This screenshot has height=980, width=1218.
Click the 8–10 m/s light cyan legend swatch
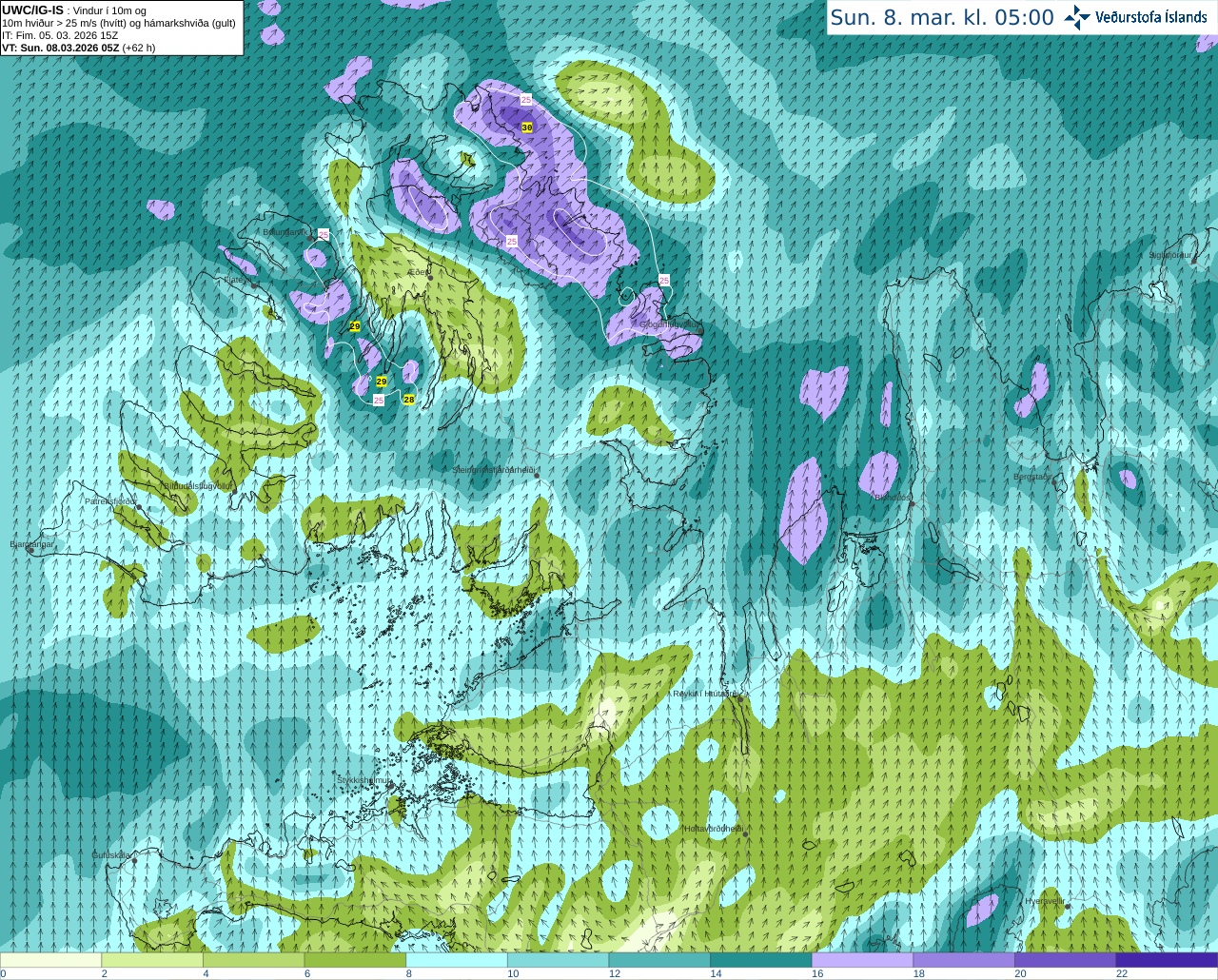(457, 960)
